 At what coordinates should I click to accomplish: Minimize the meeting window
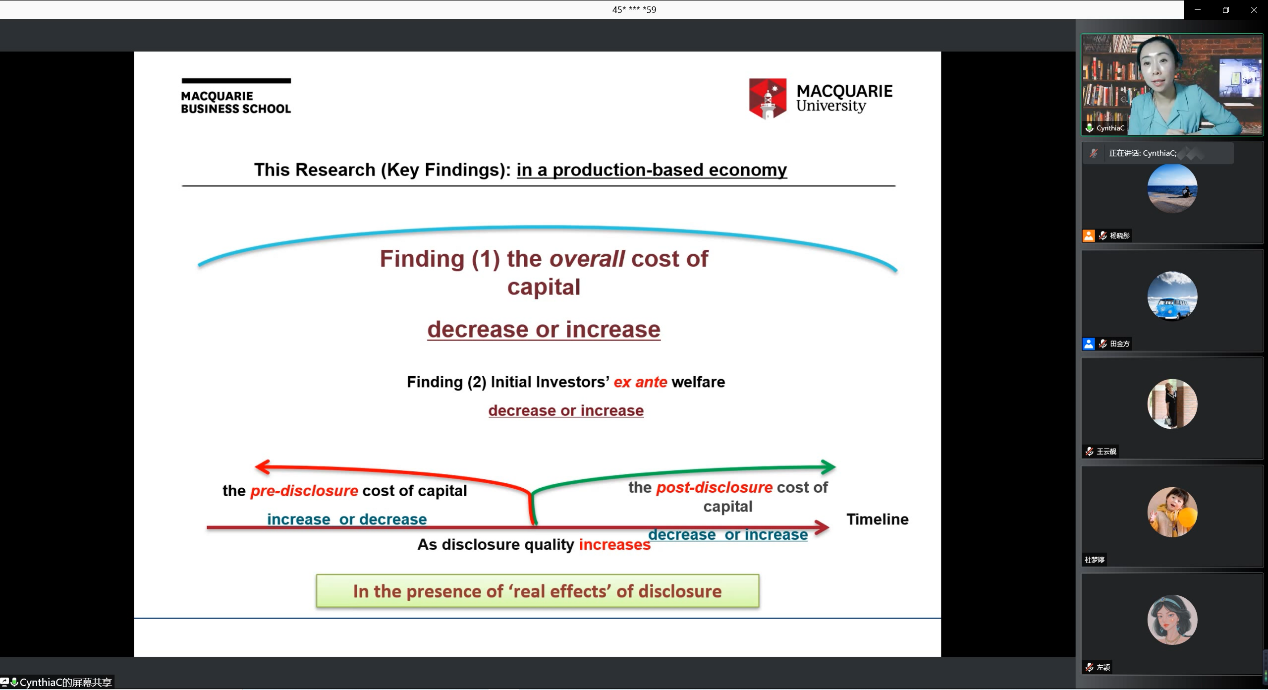pos(1198,10)
